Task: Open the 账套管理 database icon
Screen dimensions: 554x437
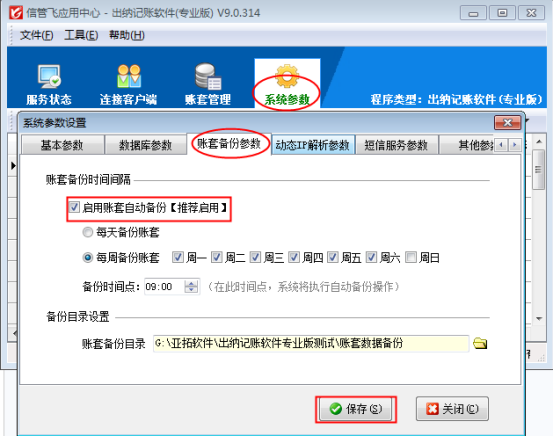Action: 208,76
